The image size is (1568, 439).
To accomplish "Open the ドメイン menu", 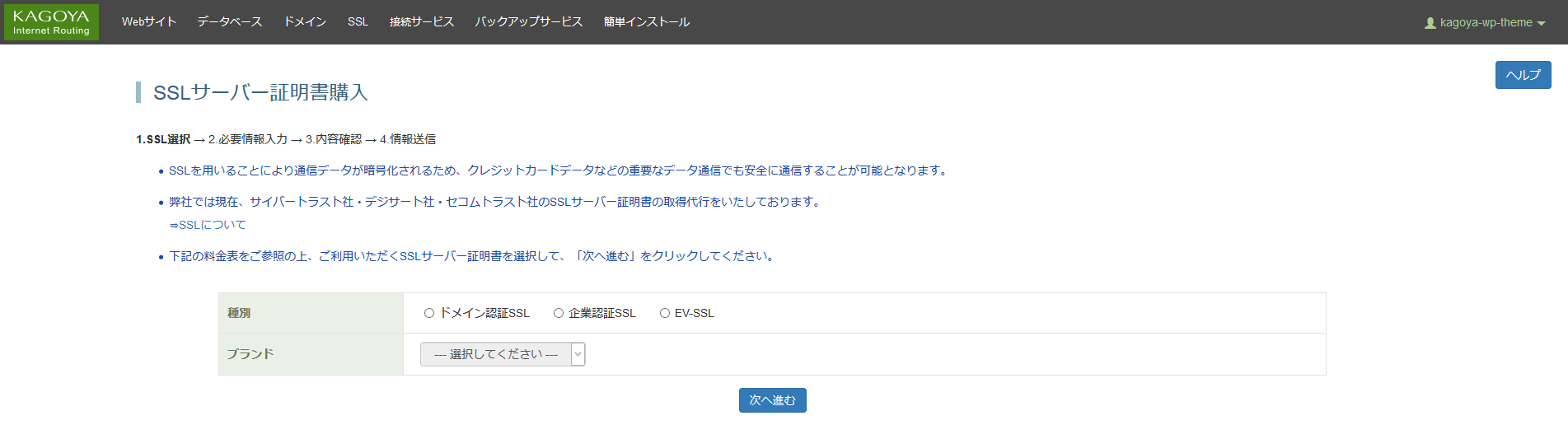I will coord(305,22).
